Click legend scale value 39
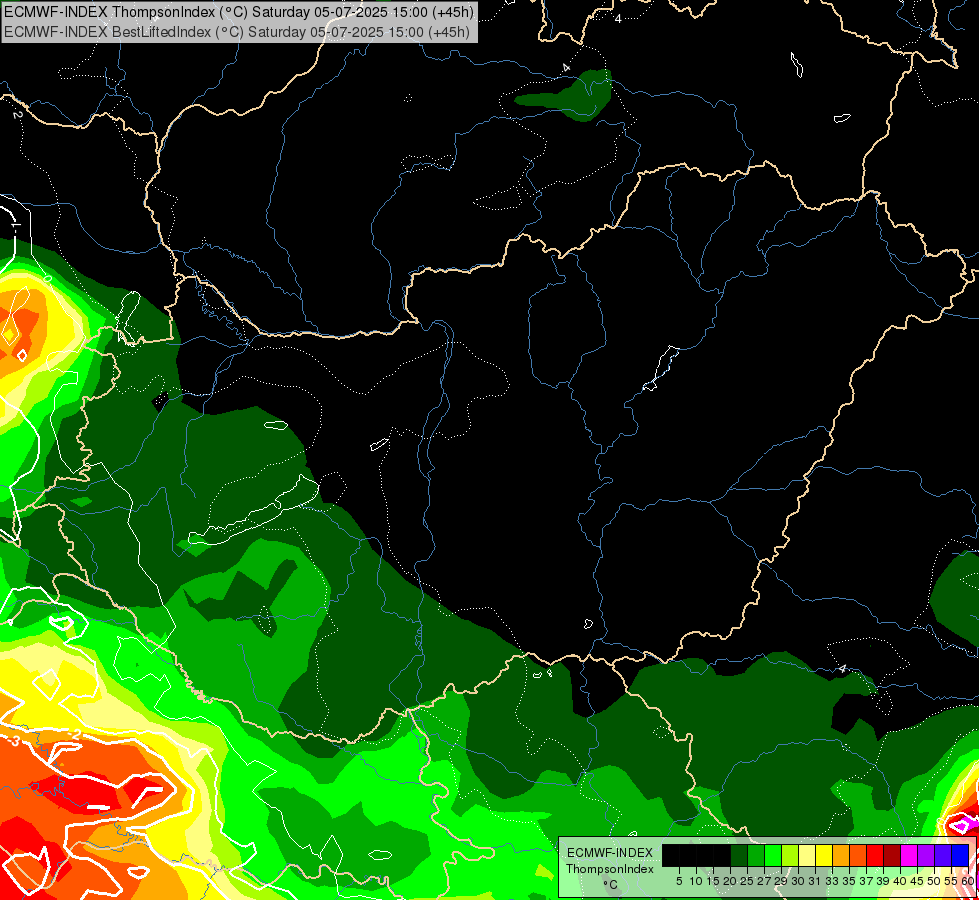The width and height of the screenshot is (979, 900). pos(883,881)
